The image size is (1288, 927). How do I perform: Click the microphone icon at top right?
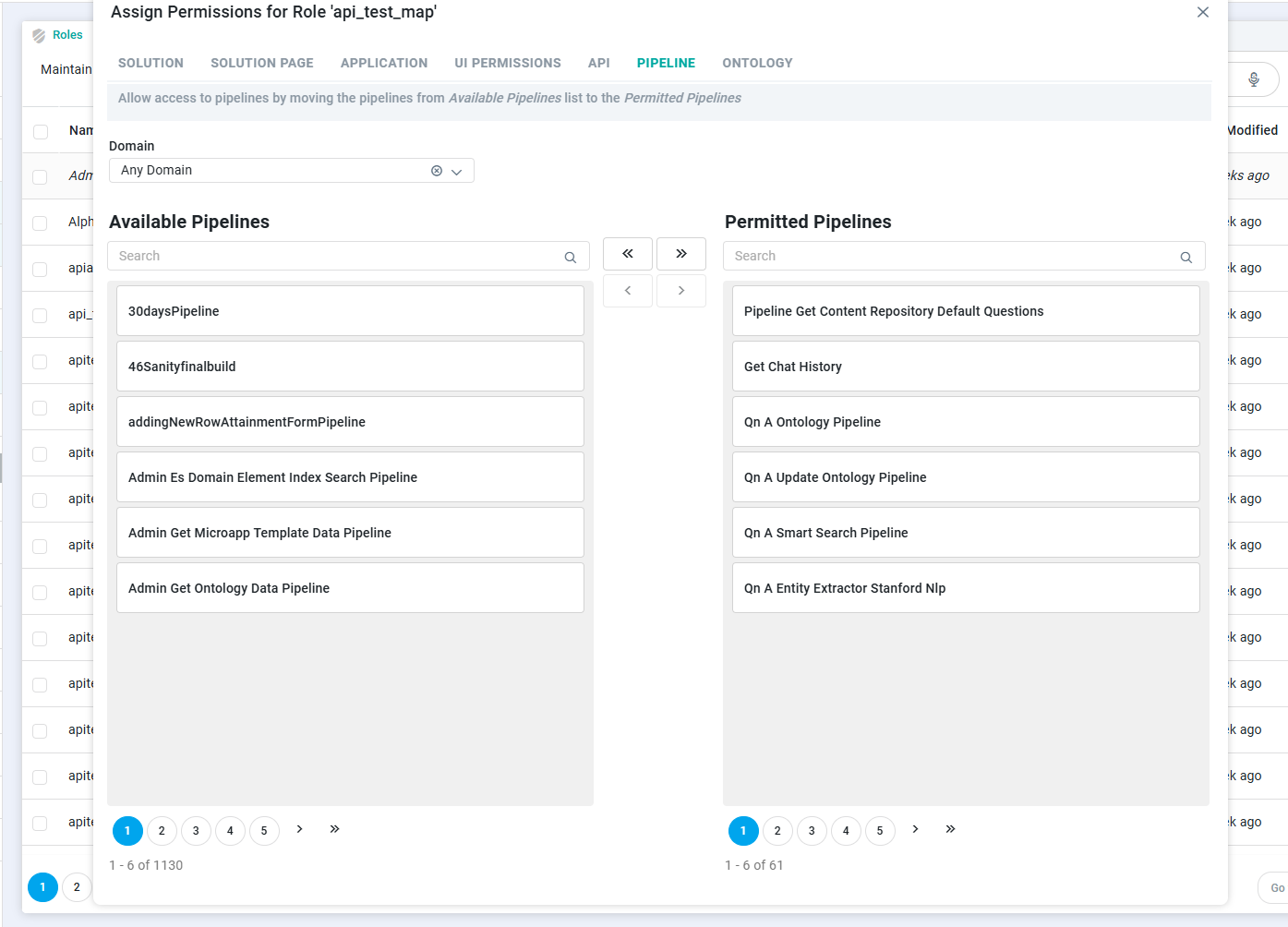[1254, 79]
